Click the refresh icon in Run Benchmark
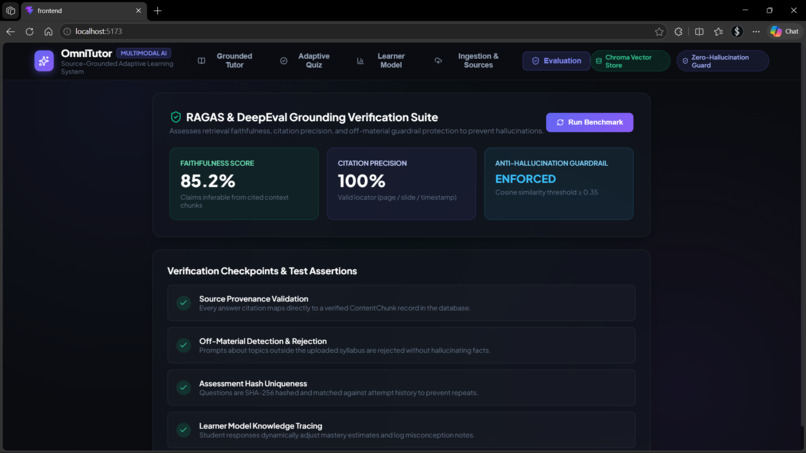Image resolution: width=806 pixels, height=453 pixels. click(560, 122)
